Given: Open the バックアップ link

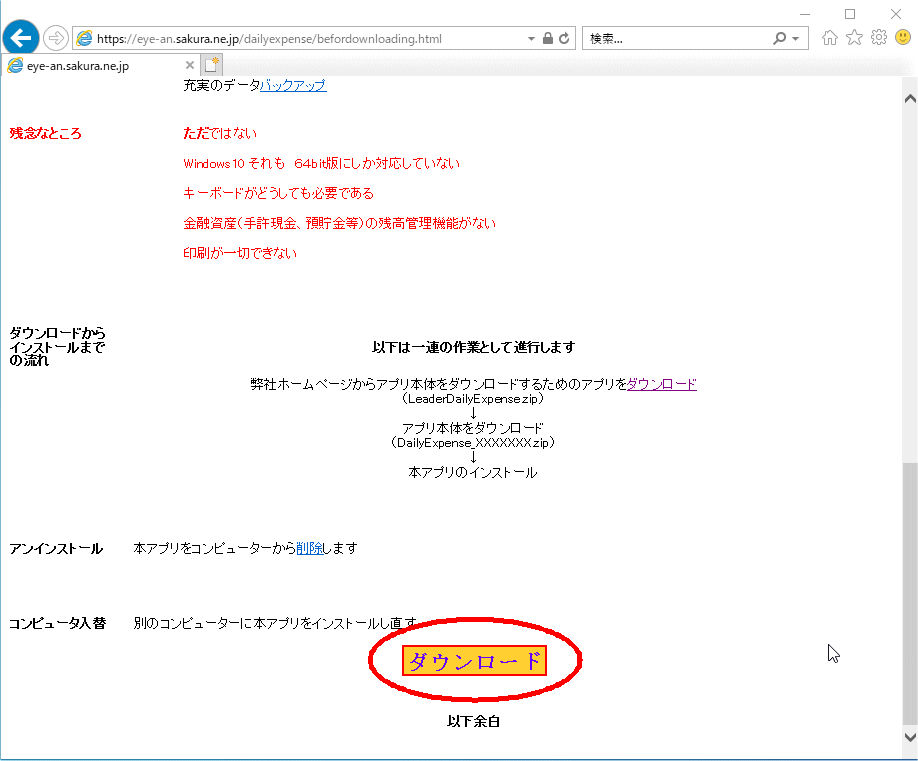Looking at the screenshot, I should [x=293, y=85].
